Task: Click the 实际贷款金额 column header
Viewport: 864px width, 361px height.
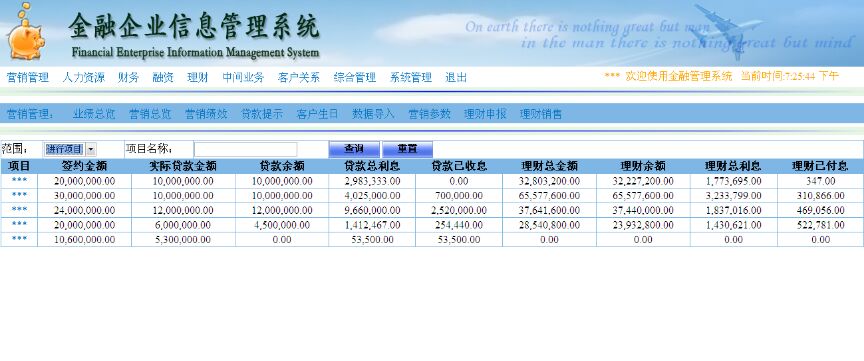Action: tap(183, 166)
